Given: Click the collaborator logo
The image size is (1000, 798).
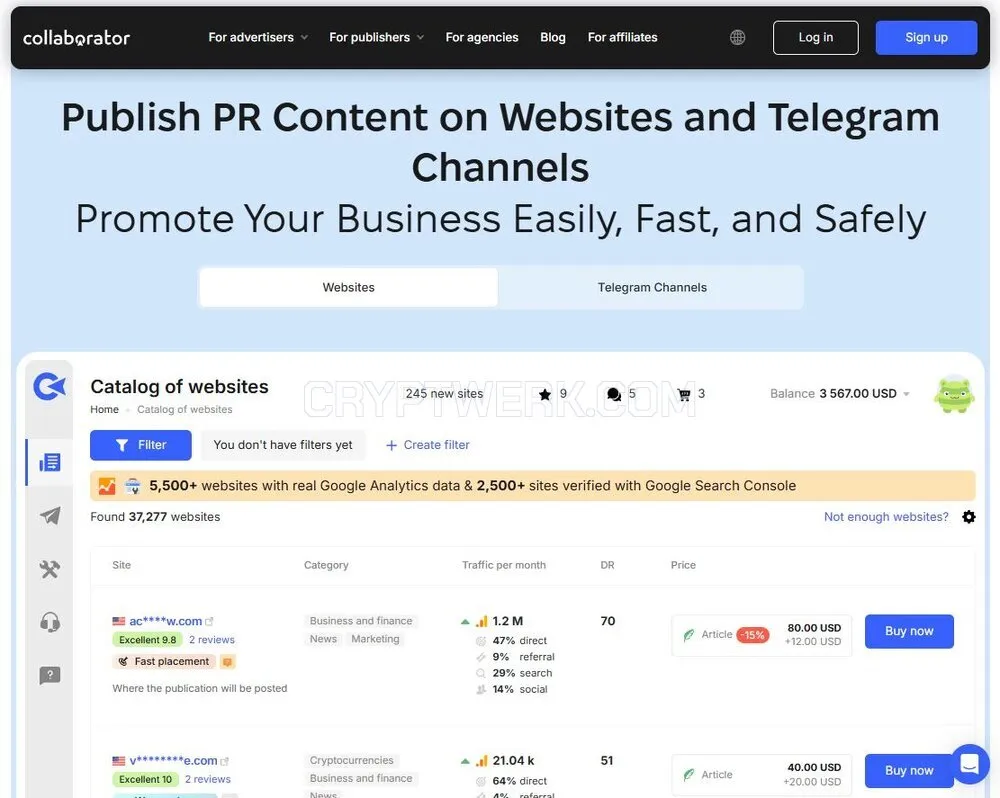Looking at the screenshot, I should [76, 38].
